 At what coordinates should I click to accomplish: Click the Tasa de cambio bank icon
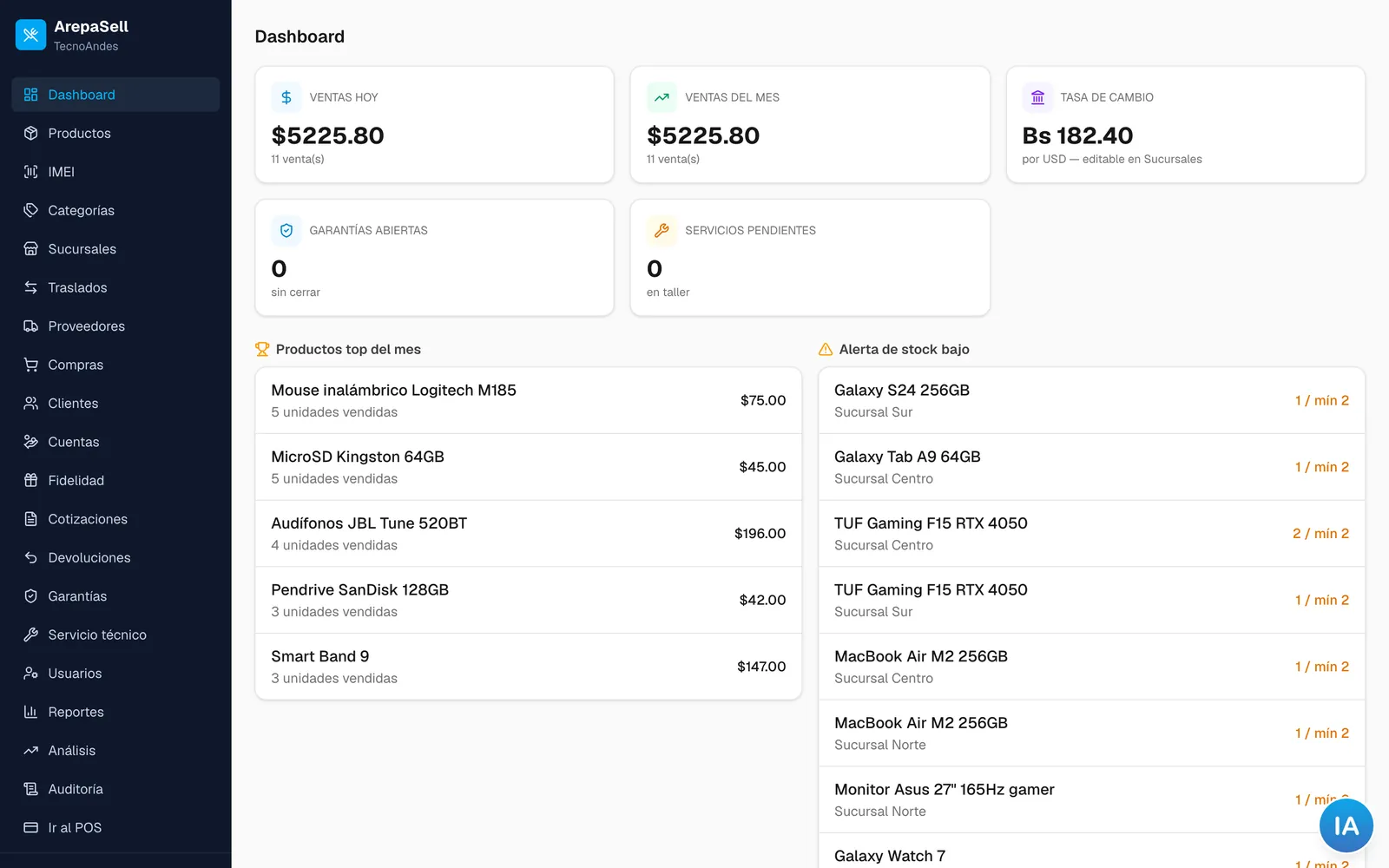pos(1037,97)
